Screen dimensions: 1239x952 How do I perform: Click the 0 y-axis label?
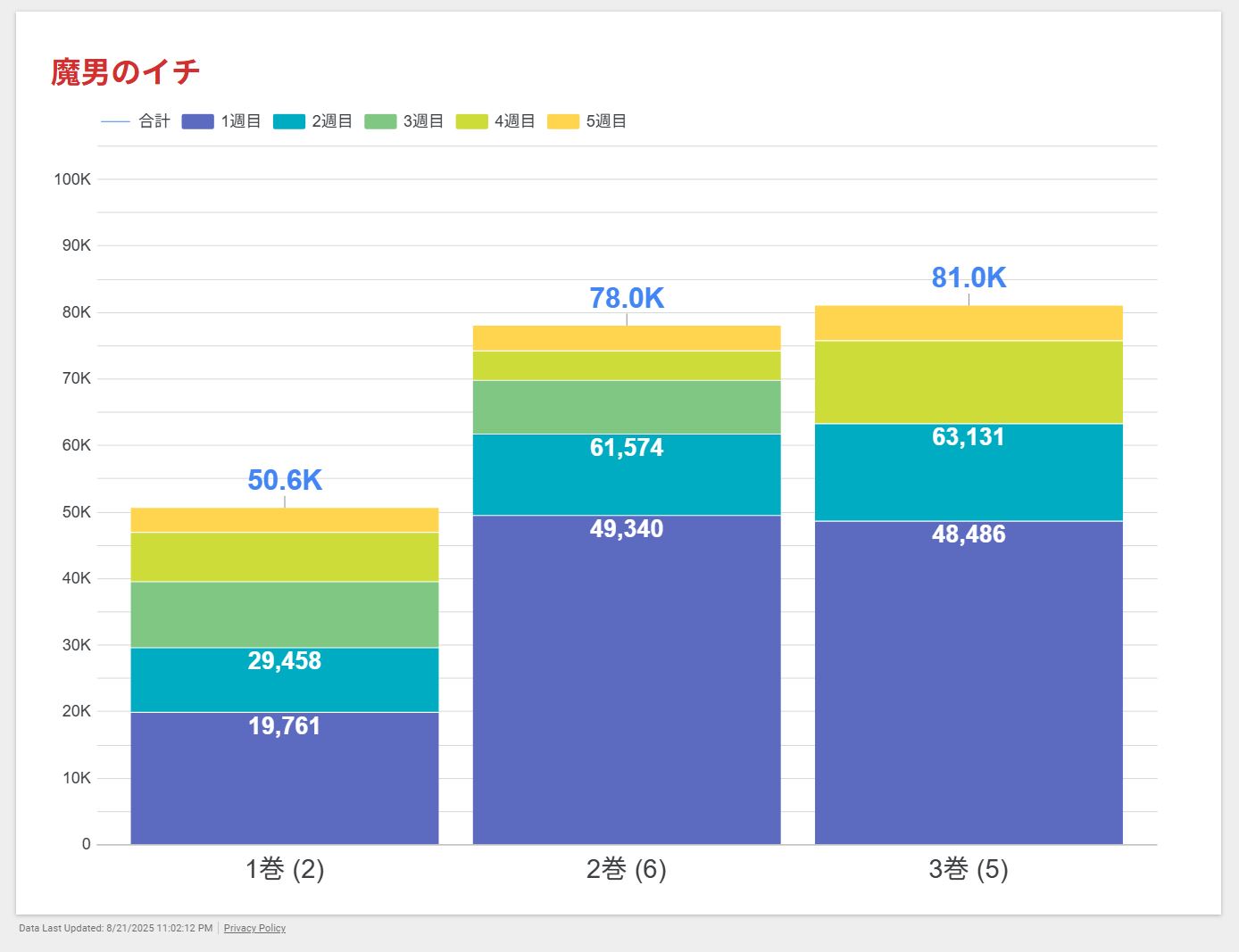tap(87, 844)
